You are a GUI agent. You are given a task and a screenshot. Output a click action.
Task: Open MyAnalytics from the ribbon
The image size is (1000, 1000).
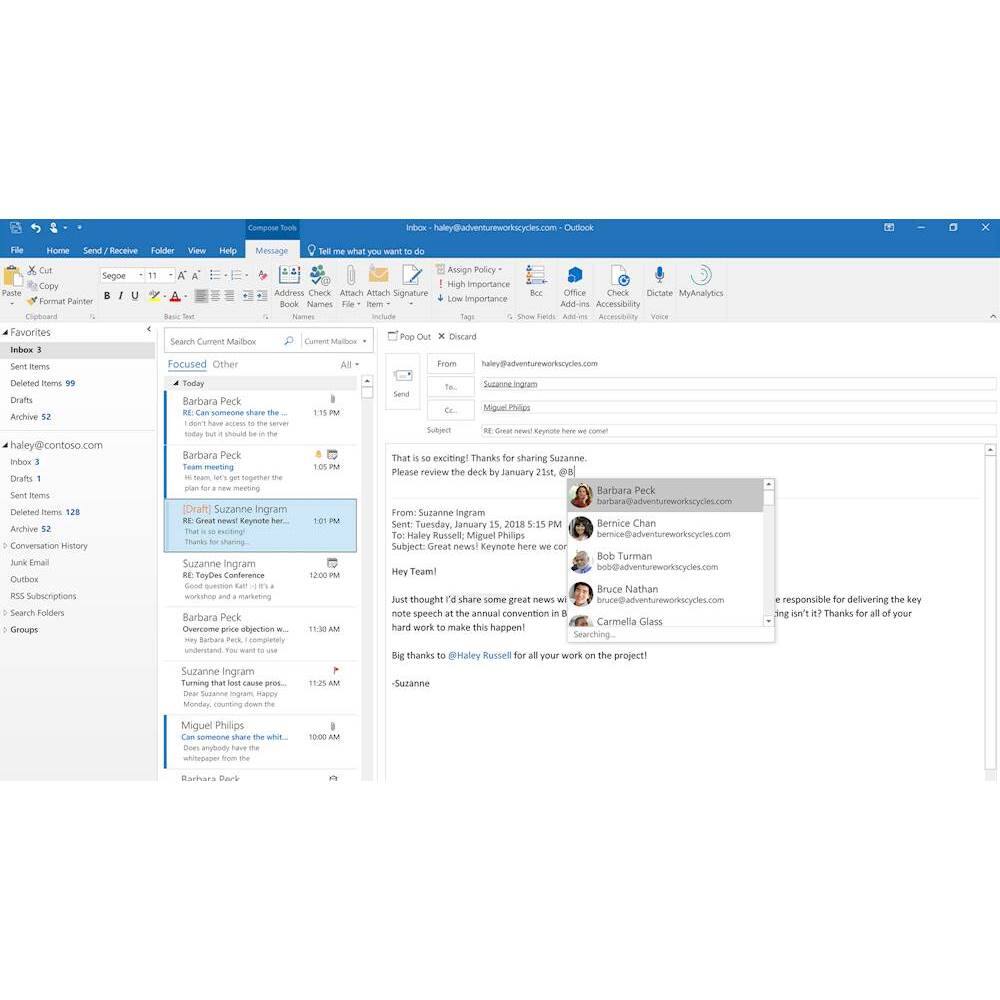click(701, 281)
